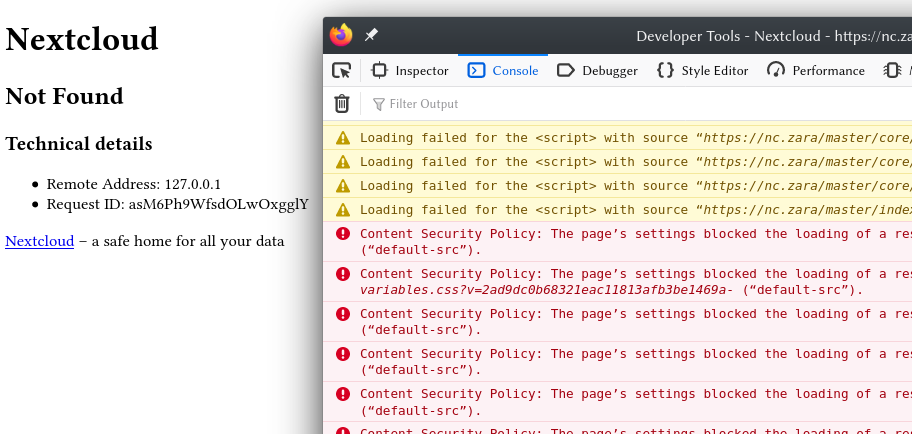Click the Nextcloud page title heading
Screen dimensions: 912x434
(81, 40)
